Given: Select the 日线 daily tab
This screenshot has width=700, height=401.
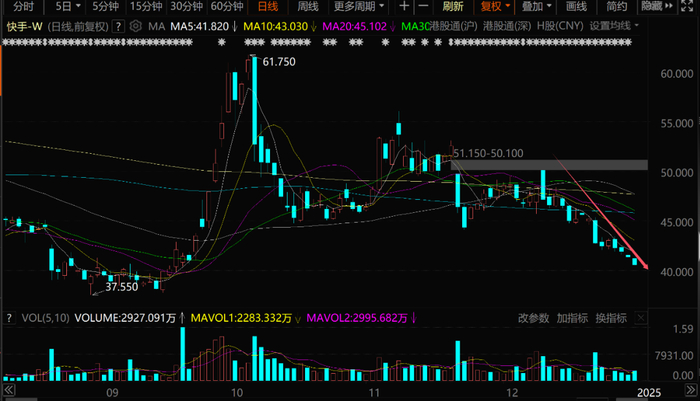Looking at the screenshot, I should 268,6.
